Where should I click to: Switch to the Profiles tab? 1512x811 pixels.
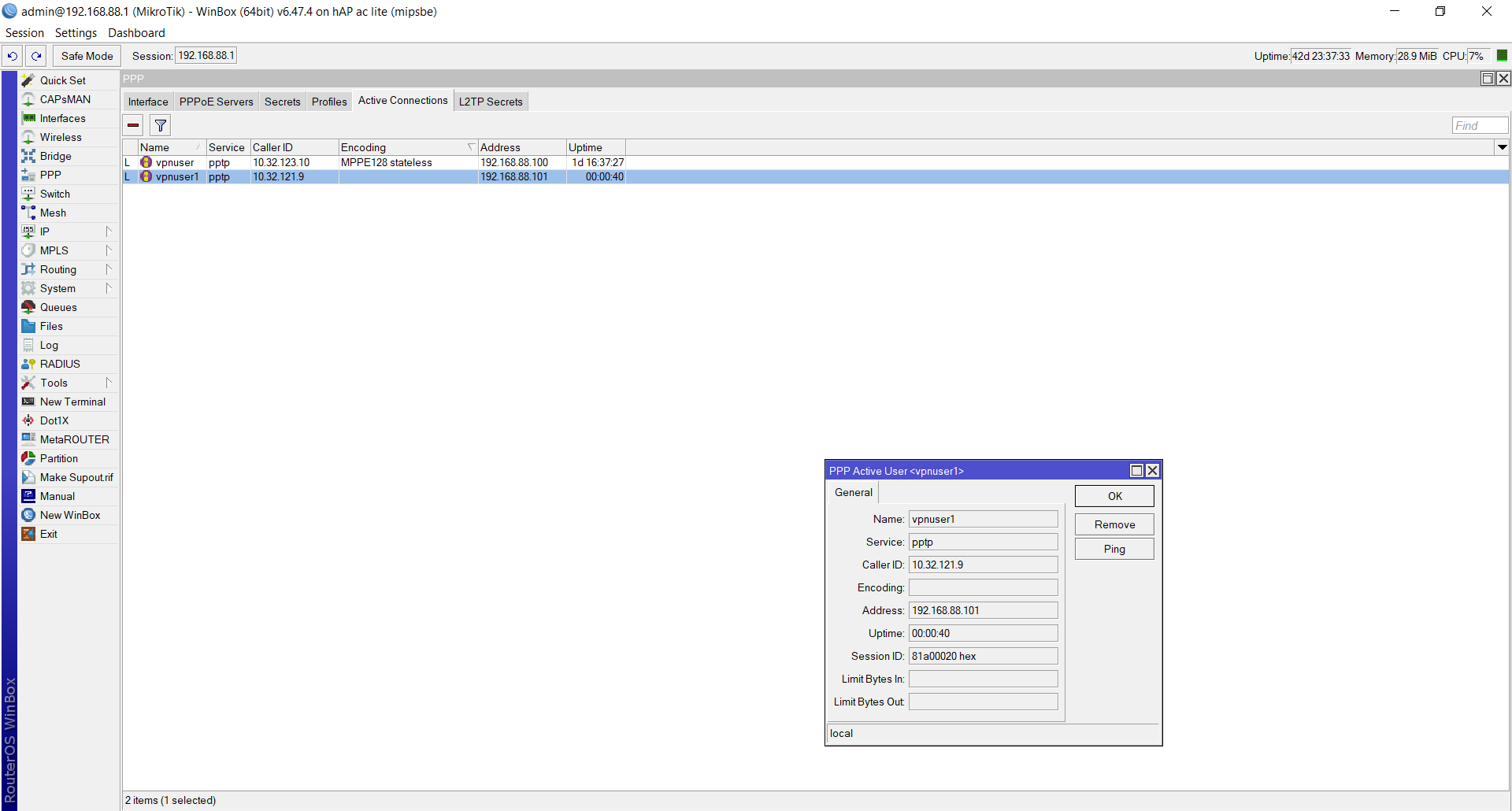click(x=329, y=102)
